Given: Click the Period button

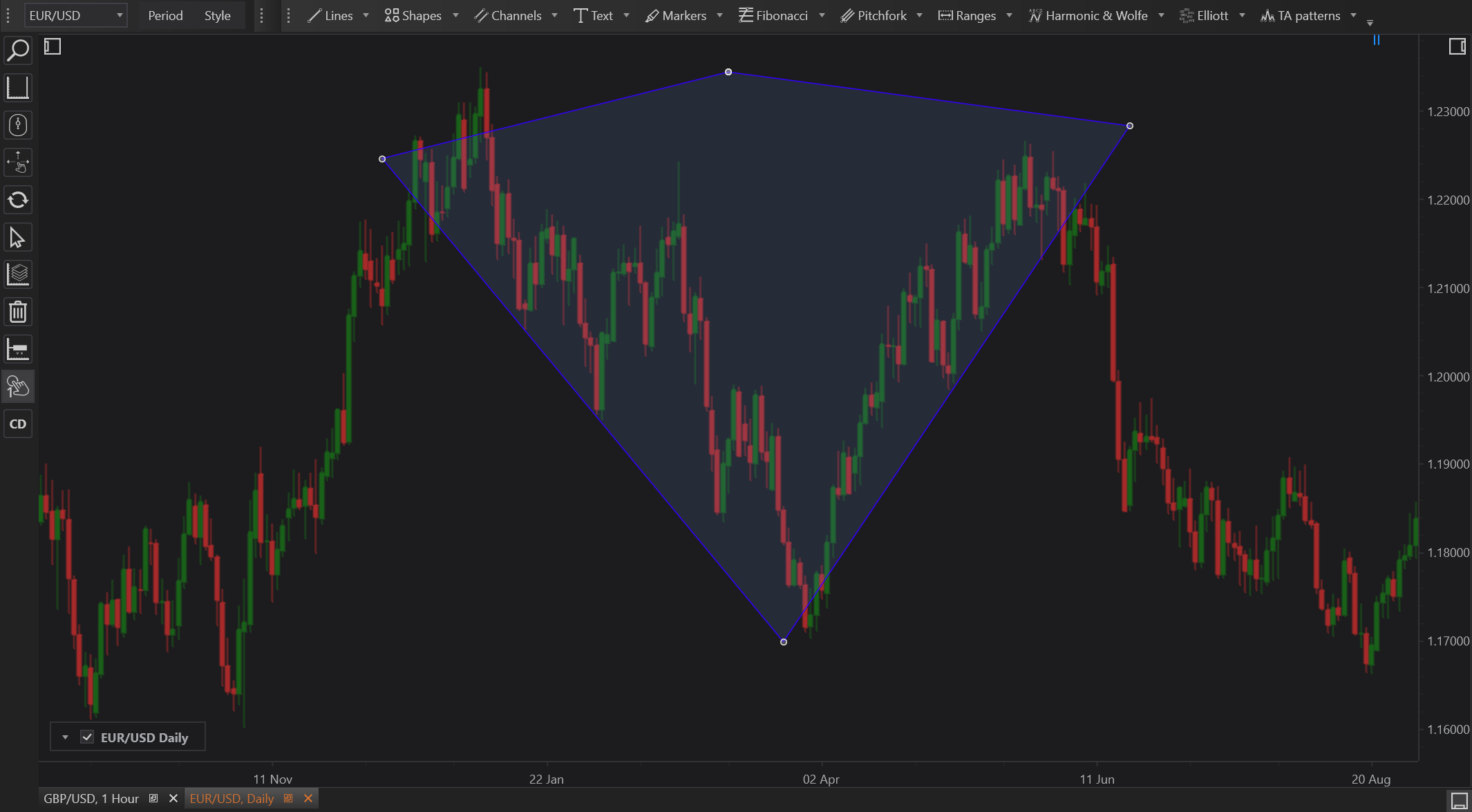Looking at the screenshot, I should tap(165, 15).
